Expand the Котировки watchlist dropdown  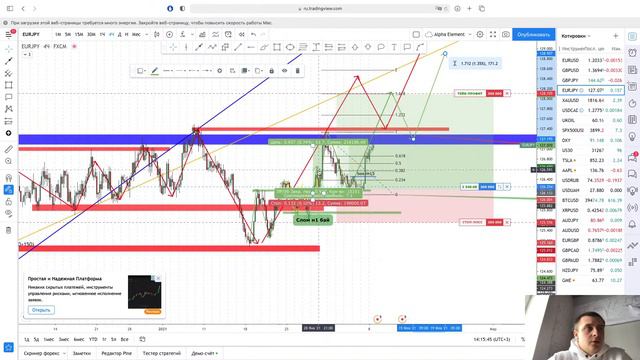coord(576,36)
